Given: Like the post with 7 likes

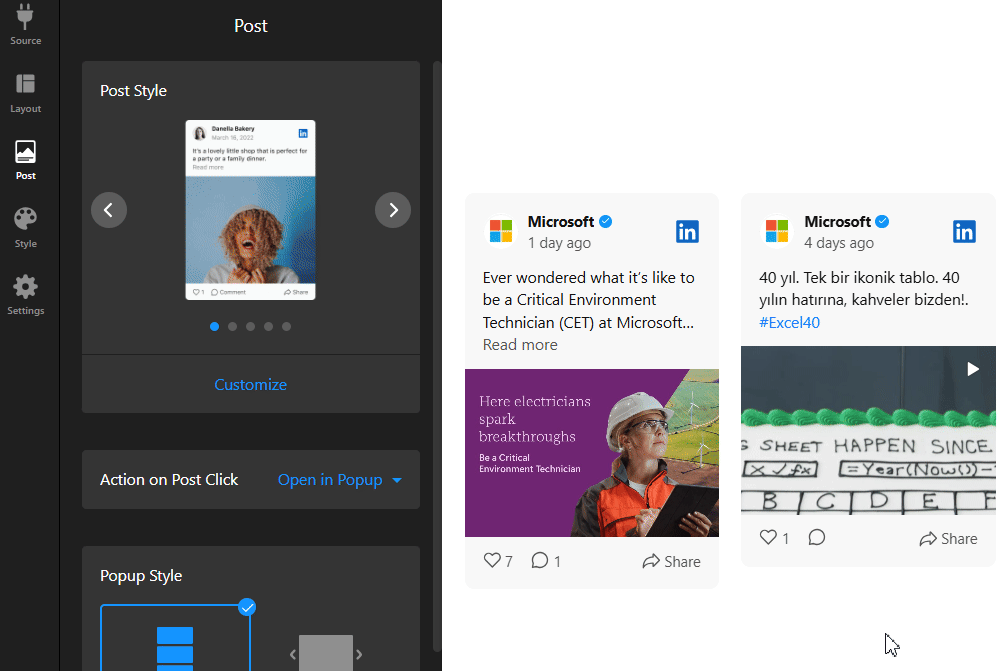Looking at the screenshot, I should [498, 561].
